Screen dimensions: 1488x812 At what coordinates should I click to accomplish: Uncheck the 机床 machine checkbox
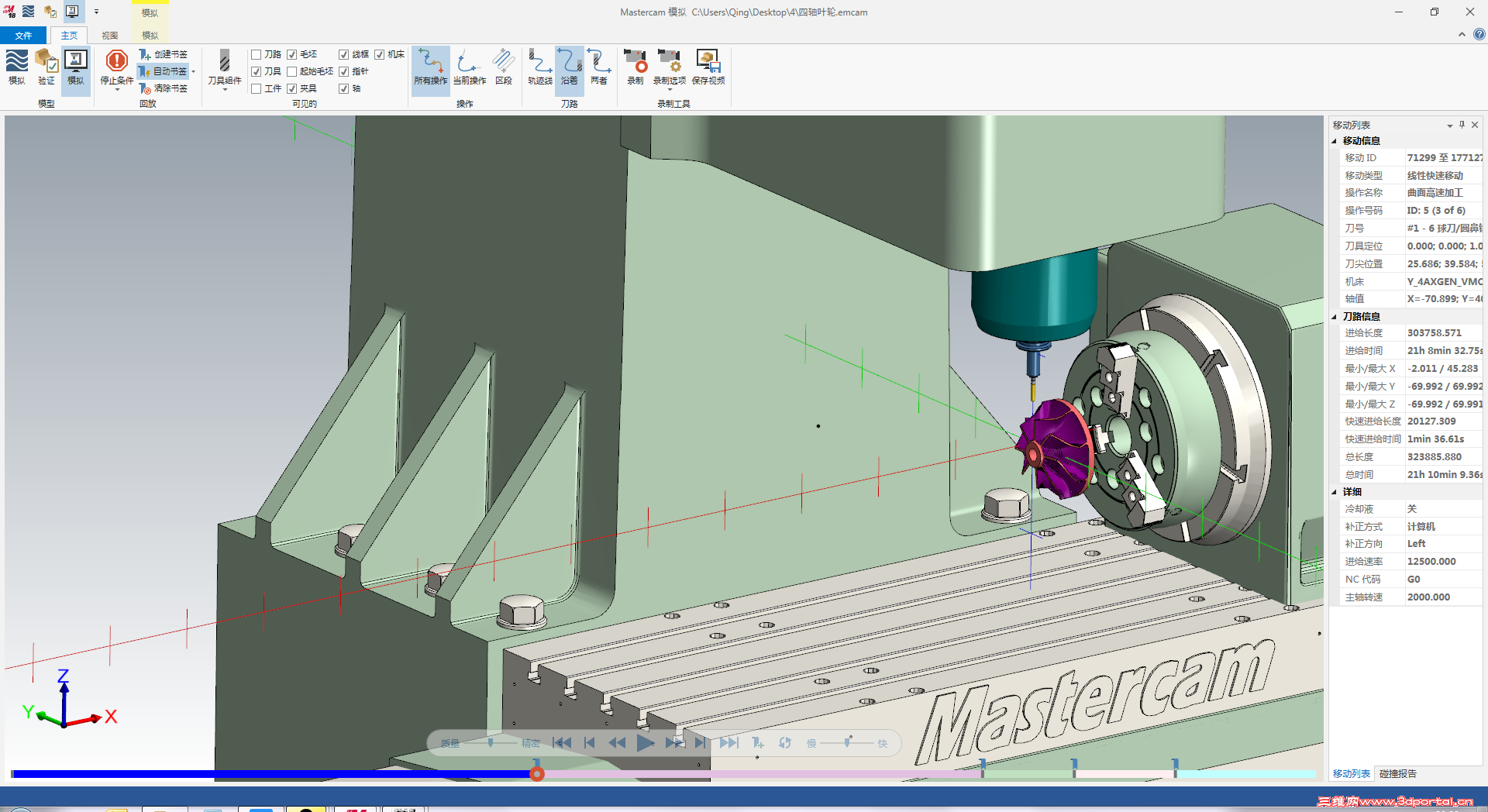pos(380,54)
